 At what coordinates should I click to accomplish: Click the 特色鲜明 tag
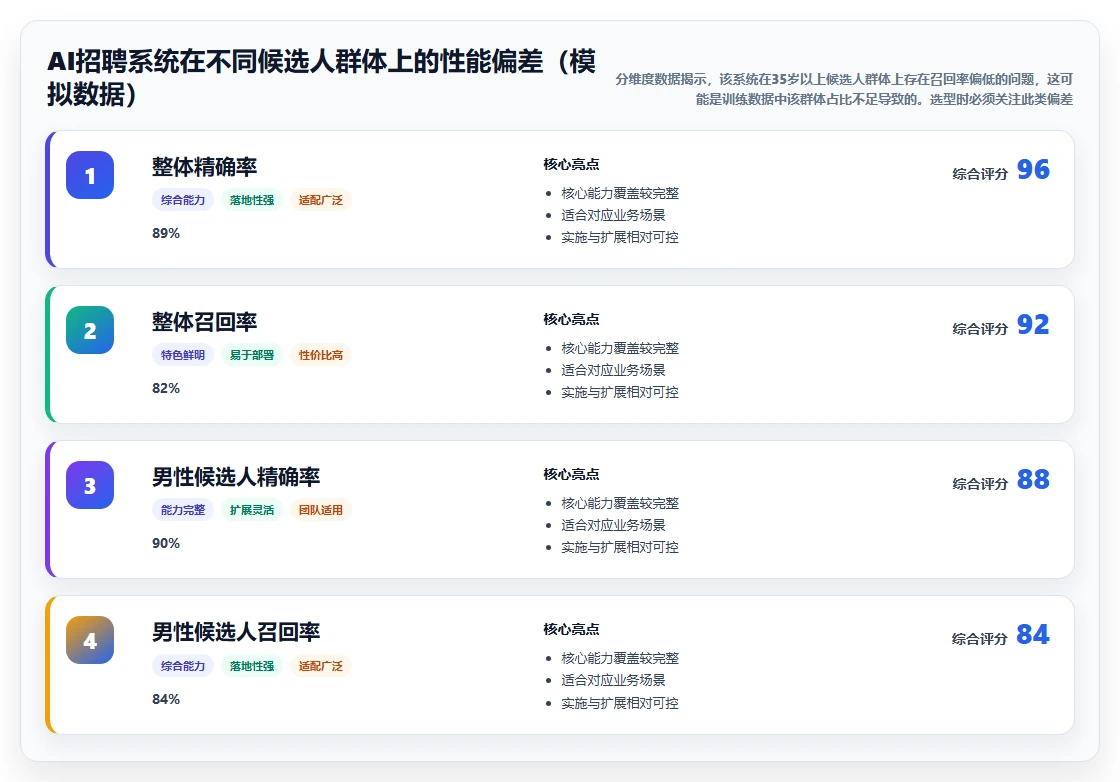click(183, 355)
